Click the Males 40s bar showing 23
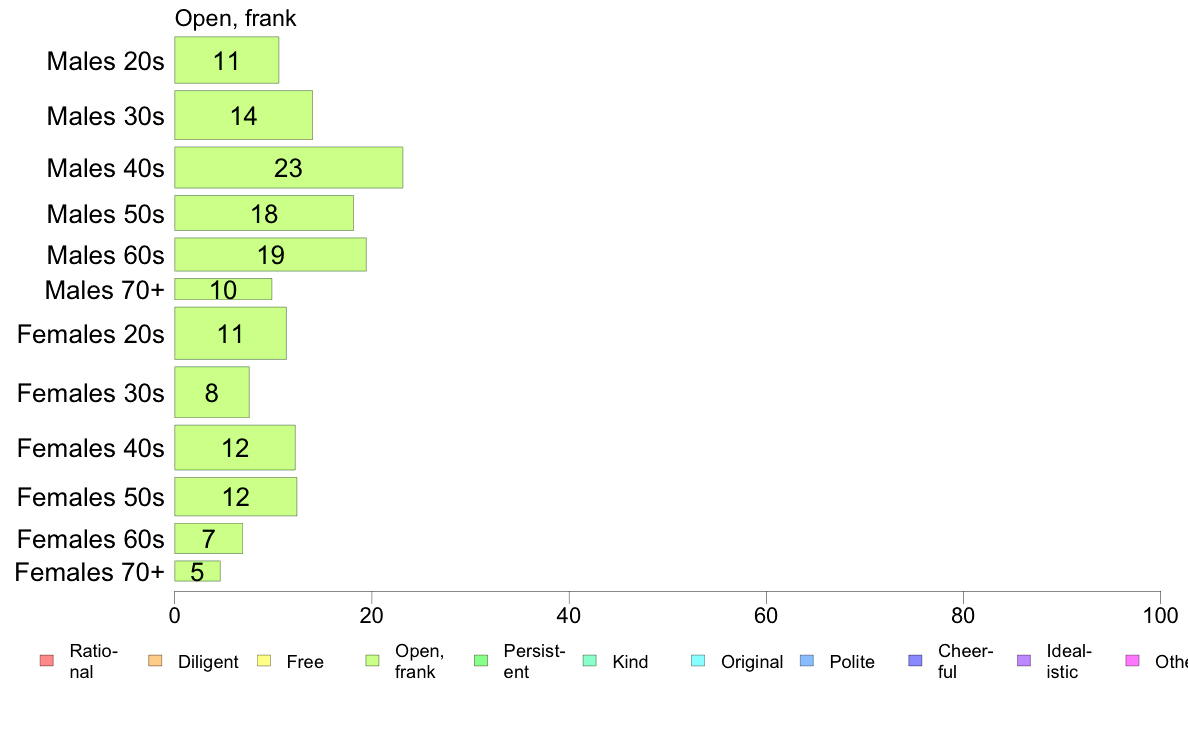1188x736 pixels. [x=289, y=168]
